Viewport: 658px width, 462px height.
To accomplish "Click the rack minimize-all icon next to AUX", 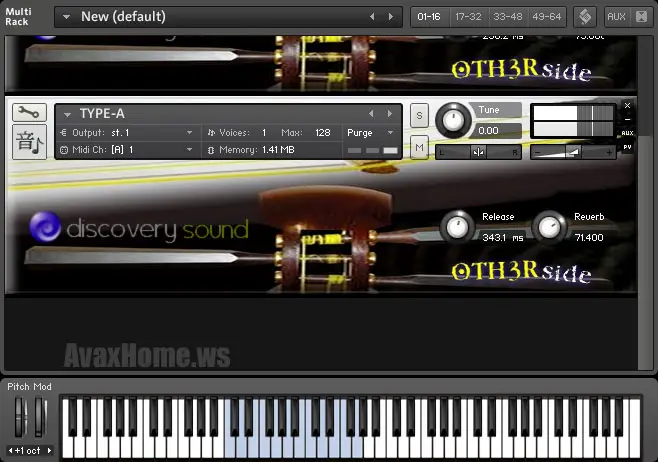I will point(642,17).
